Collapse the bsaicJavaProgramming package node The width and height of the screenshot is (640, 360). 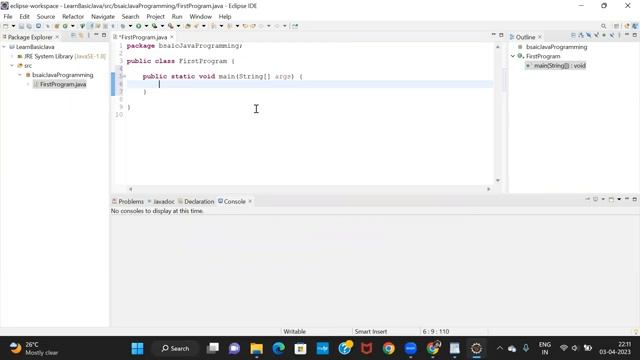tap(20, 75)
